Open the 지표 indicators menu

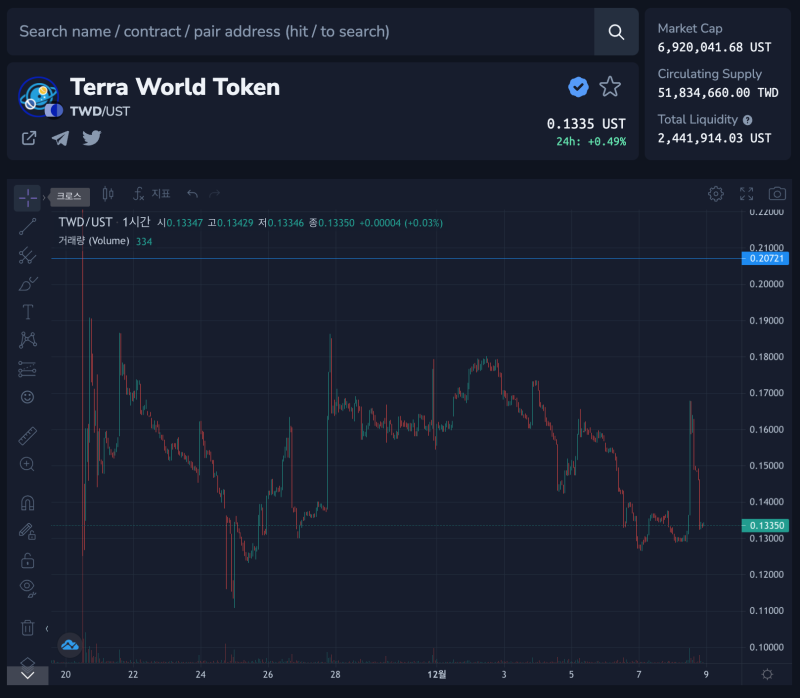(152, 194)
